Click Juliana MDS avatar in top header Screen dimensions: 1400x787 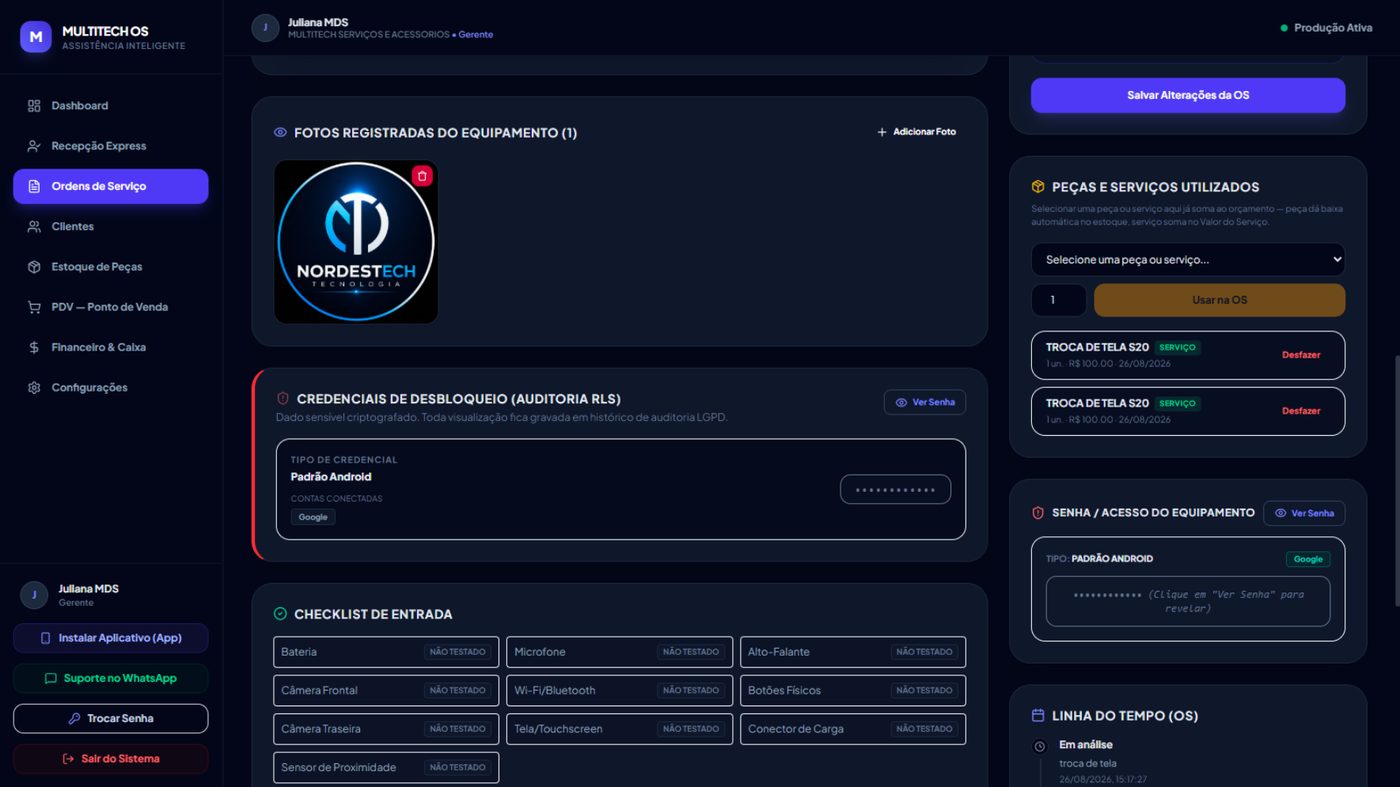[265, 28]
